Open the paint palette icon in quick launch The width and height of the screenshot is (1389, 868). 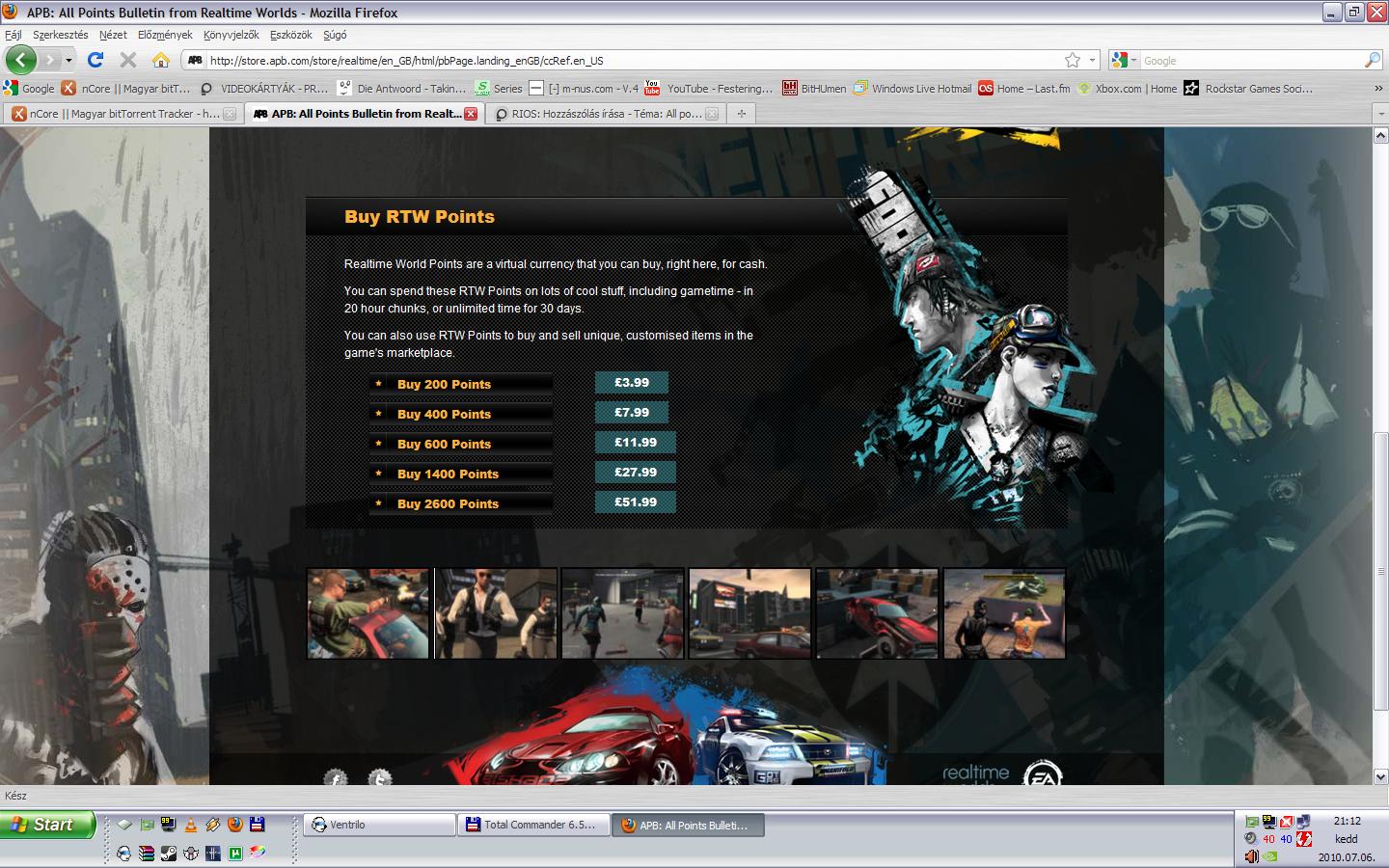point(257,853)
